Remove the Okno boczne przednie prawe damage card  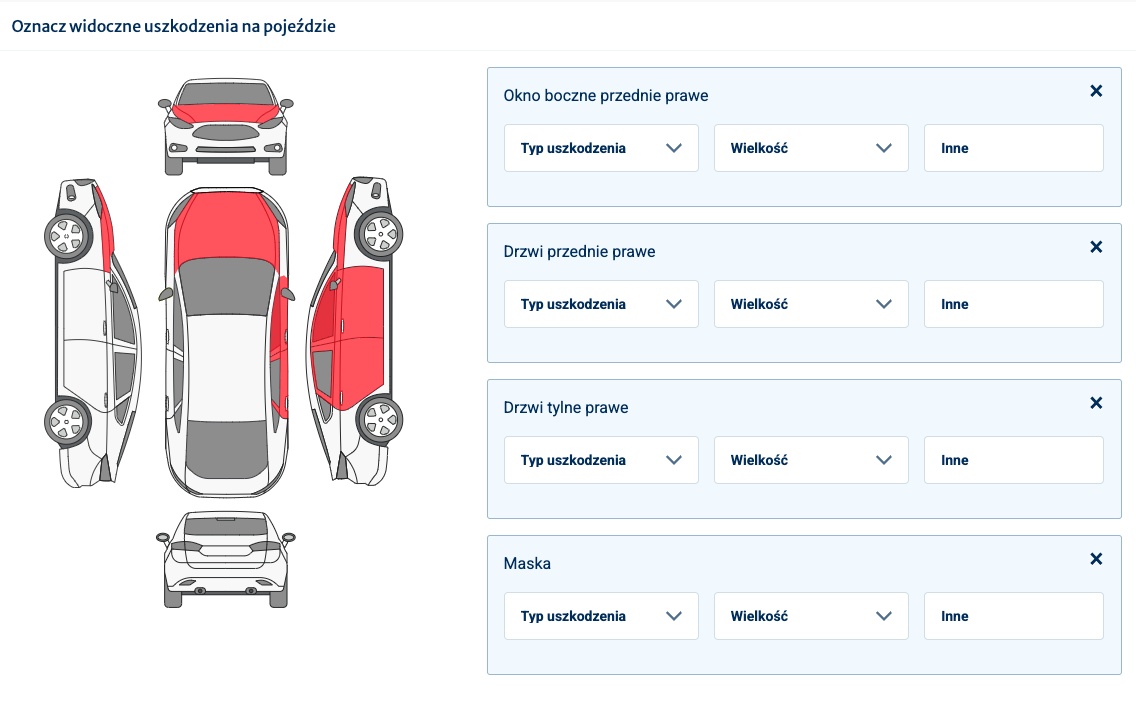click(1096, 91)
